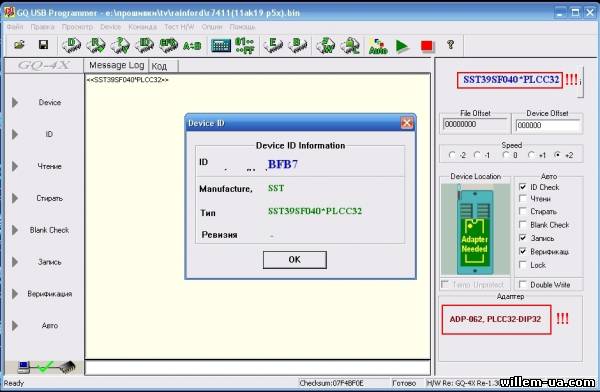This screenshot has height=392, width=600.
Task: Open the hex buffer editor icon
Action: pos(221,46)
